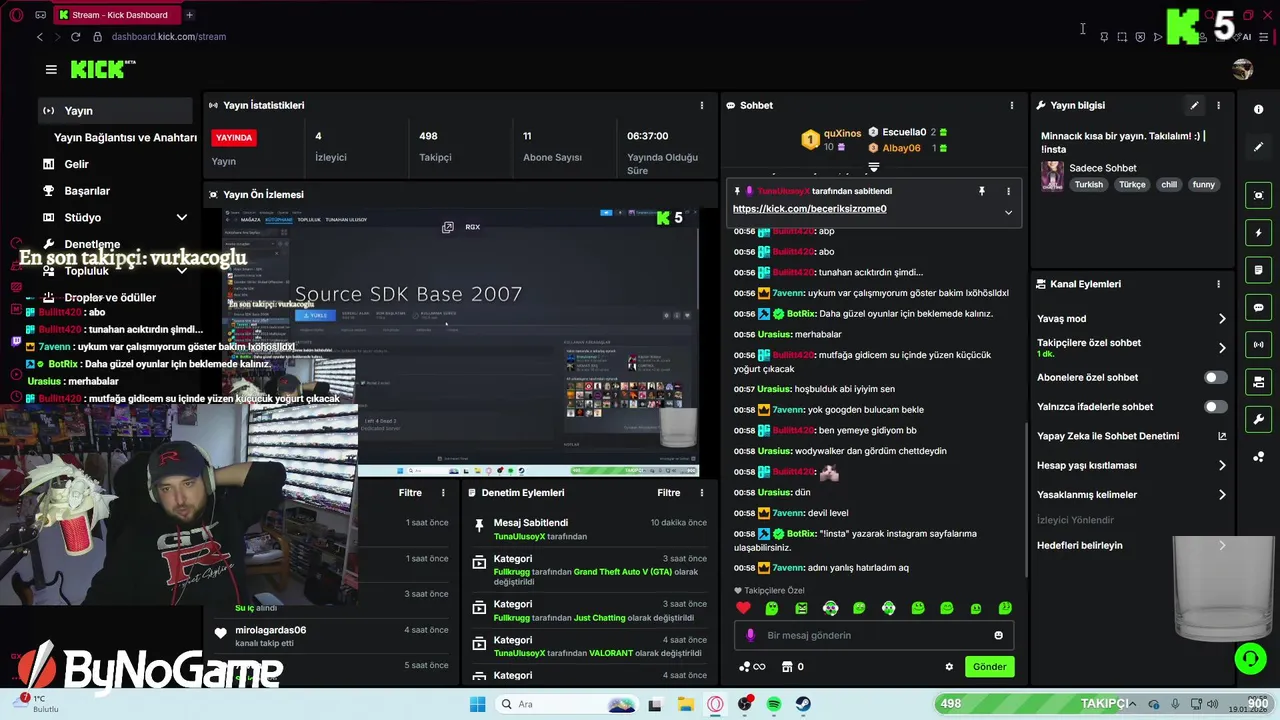The width and height of the screenshot is (1280, 720).
Task: Open the emoji picker in the message box
Action: [998, 635]
